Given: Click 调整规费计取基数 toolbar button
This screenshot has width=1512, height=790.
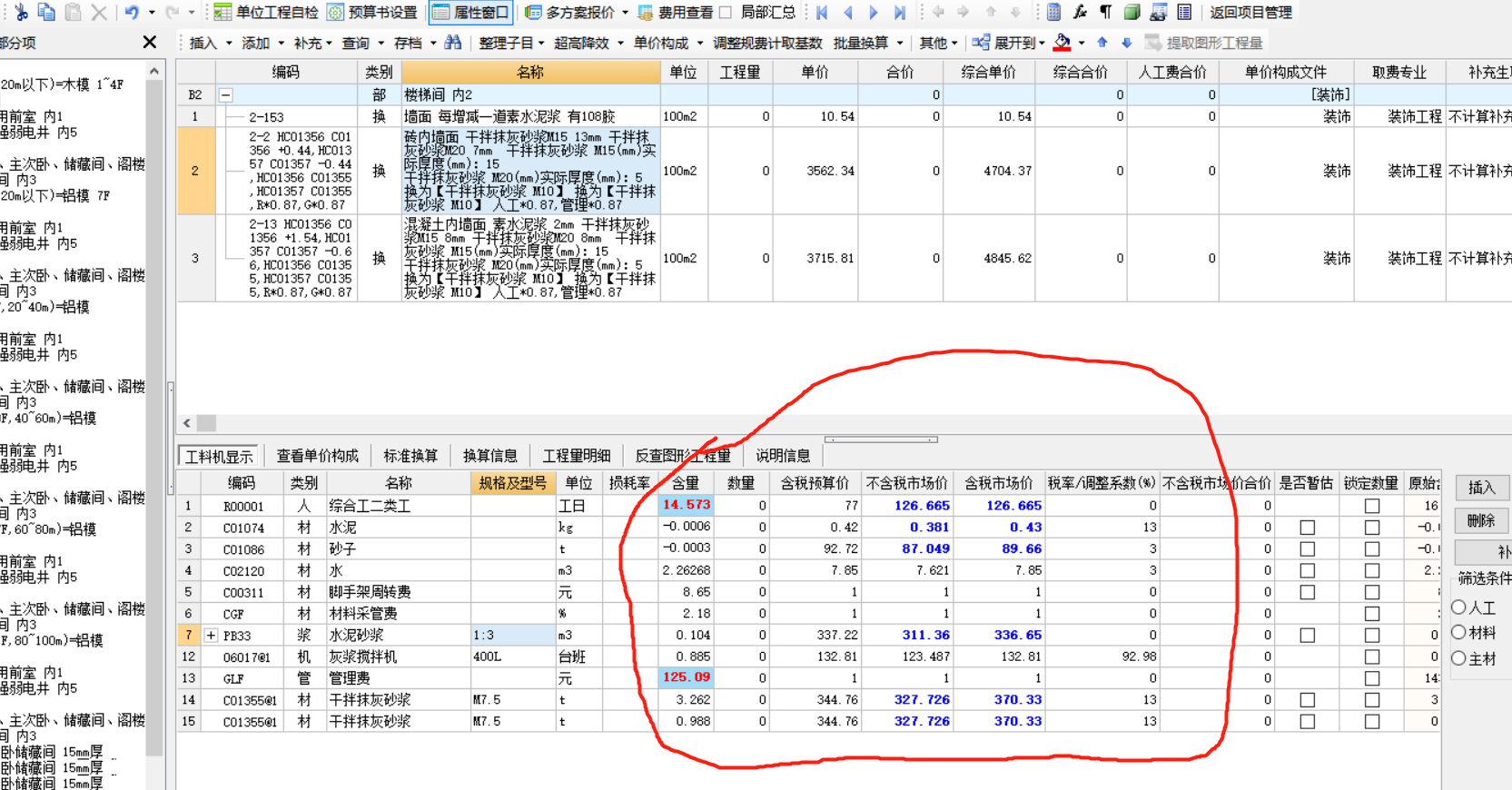Looking at the screenshot, I should [x=767, y=43].
